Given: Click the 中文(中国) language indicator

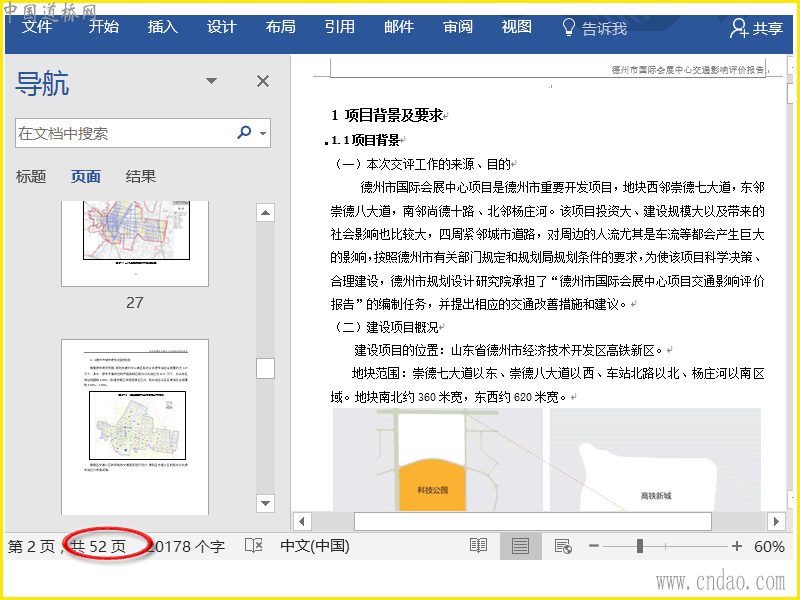Looking at the screenshot, I should tap(314, 546).
